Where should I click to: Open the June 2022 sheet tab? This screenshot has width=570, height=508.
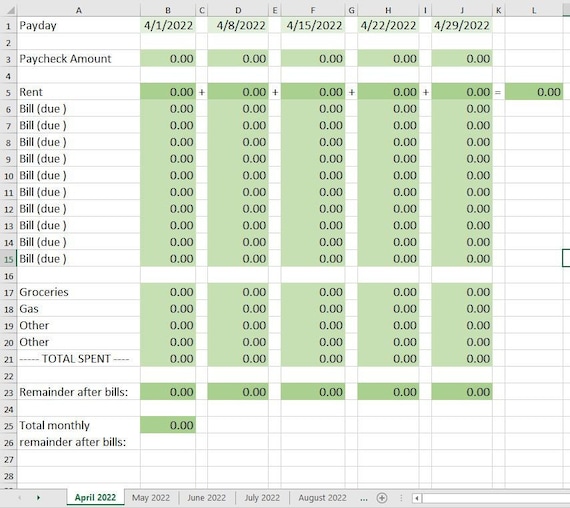point(206,498)
